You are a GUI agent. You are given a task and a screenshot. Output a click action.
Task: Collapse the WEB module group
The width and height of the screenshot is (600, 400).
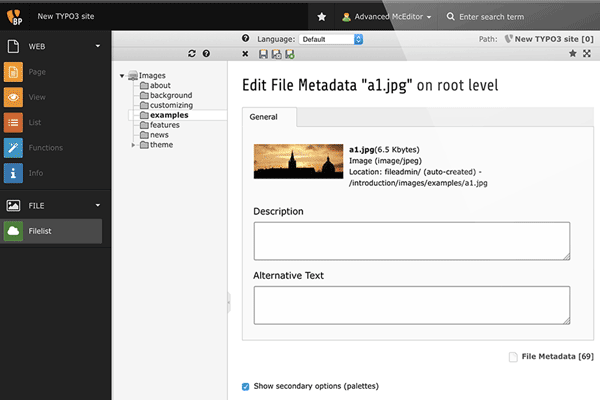(97, 45)
